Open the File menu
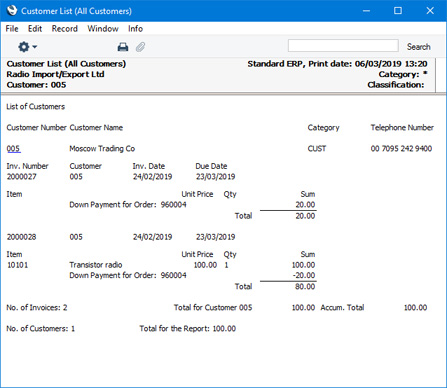Screen dimensions: 447x388 click(x=12, y=29)
